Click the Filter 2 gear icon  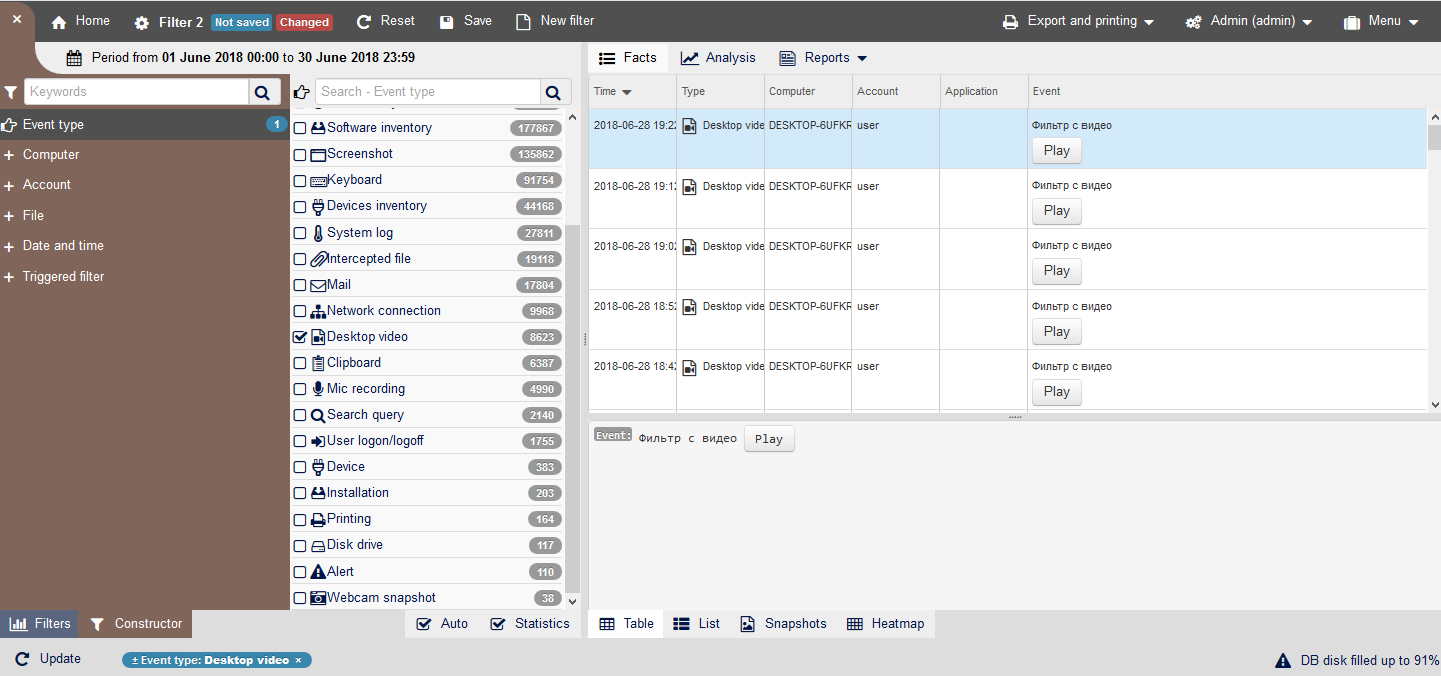pos(142,23)
